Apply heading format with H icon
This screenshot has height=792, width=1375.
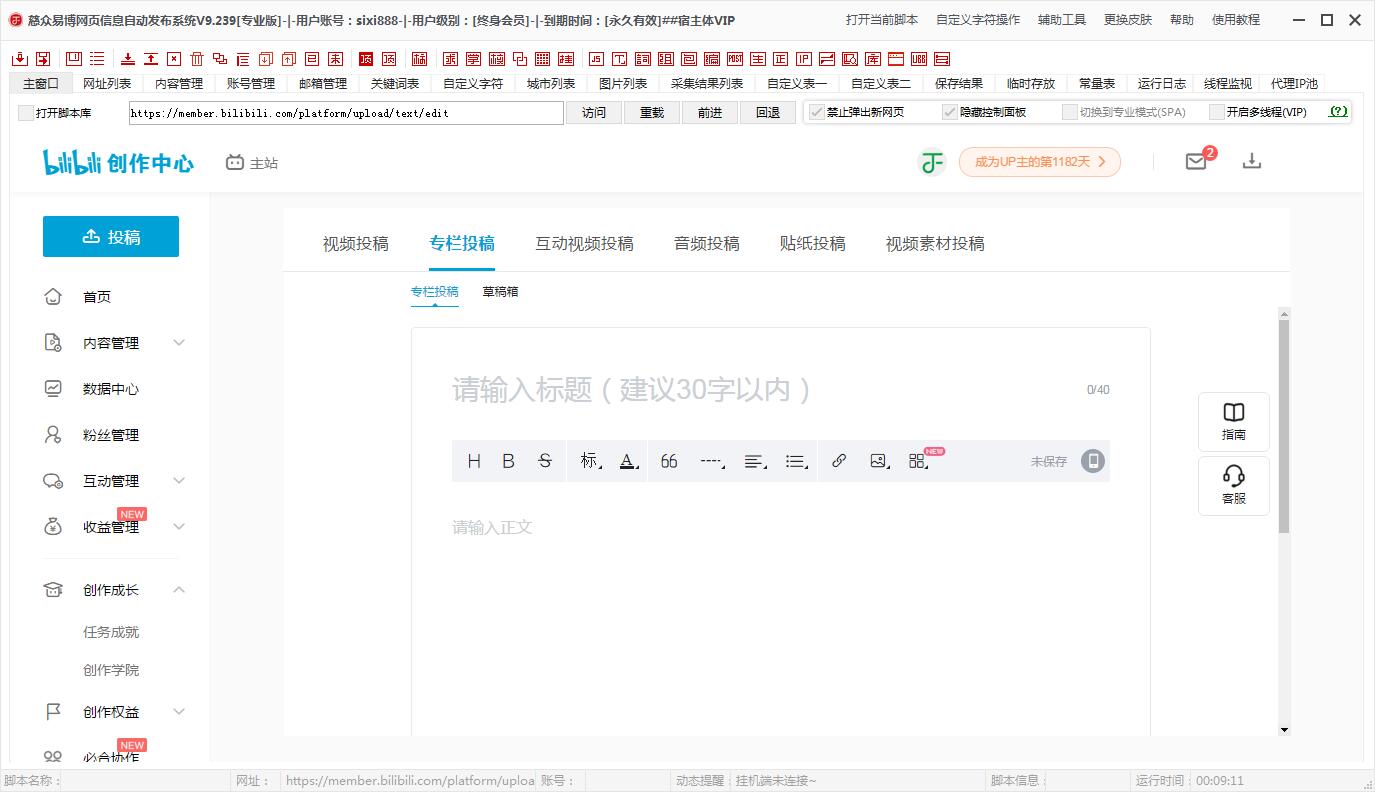(474, 461)
